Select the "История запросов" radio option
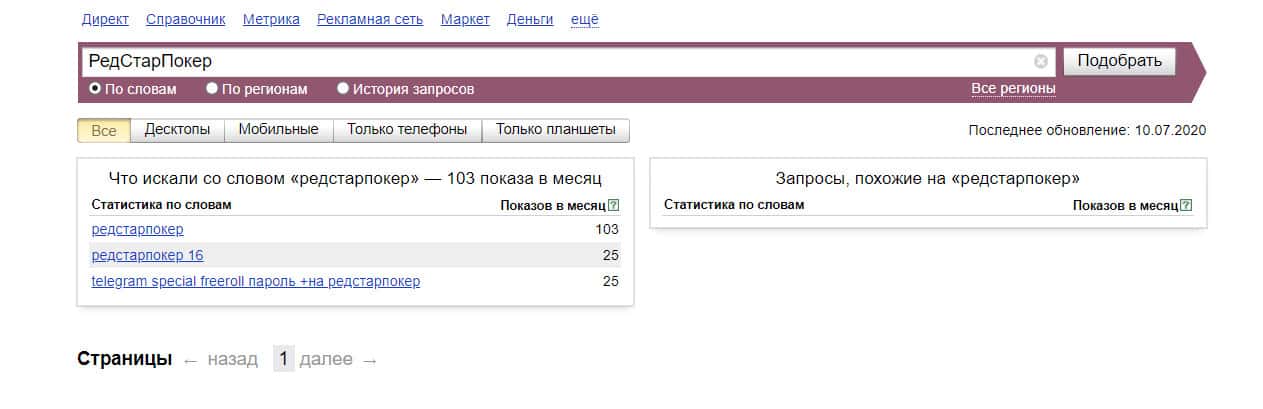The width and height of the screenshot is (1263, 409). (x=343, y=89)
